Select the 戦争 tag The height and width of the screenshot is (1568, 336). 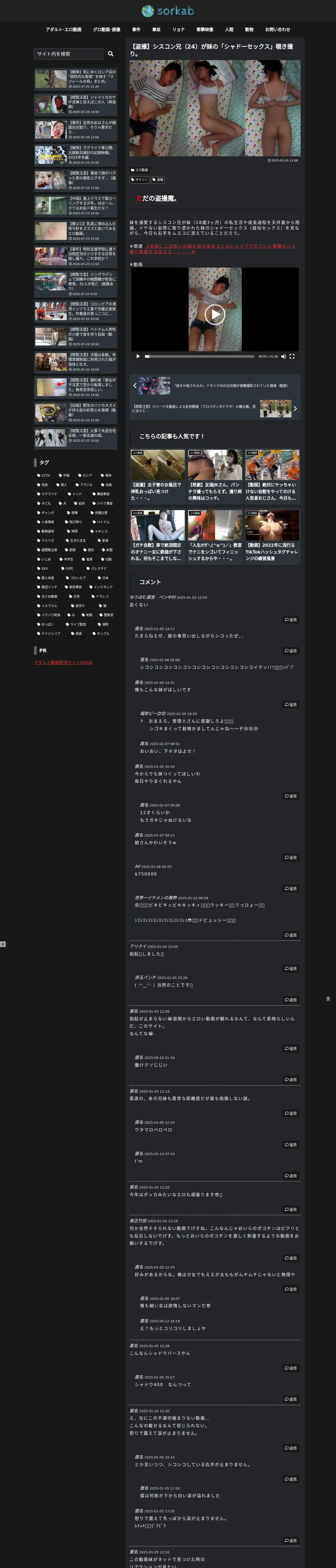tap(106, 475)
